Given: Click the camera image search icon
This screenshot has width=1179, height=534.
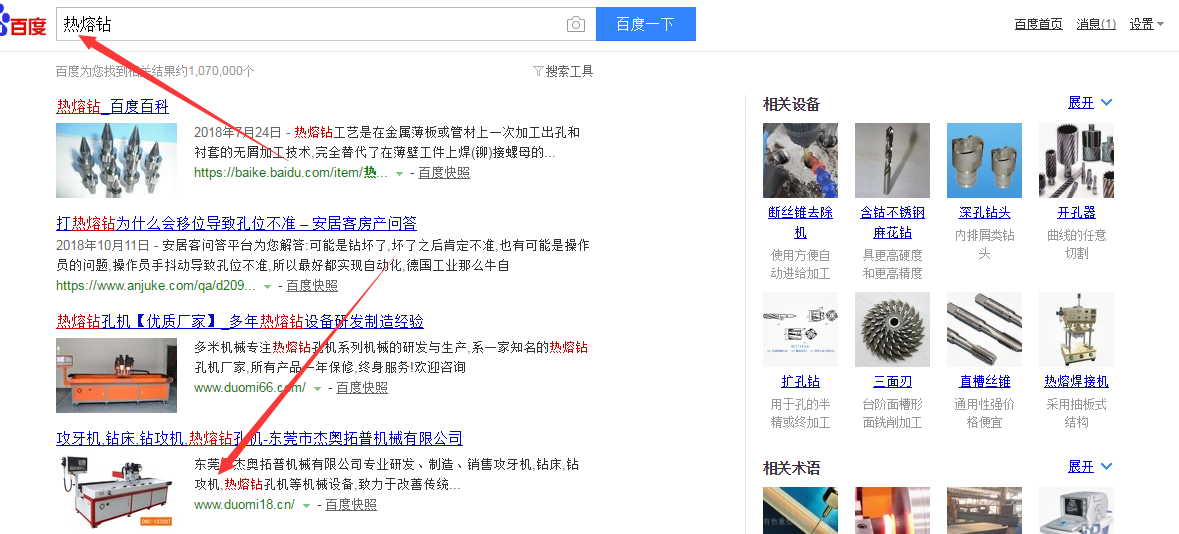Looking at the screenshot, I should (x=575, y=24).
